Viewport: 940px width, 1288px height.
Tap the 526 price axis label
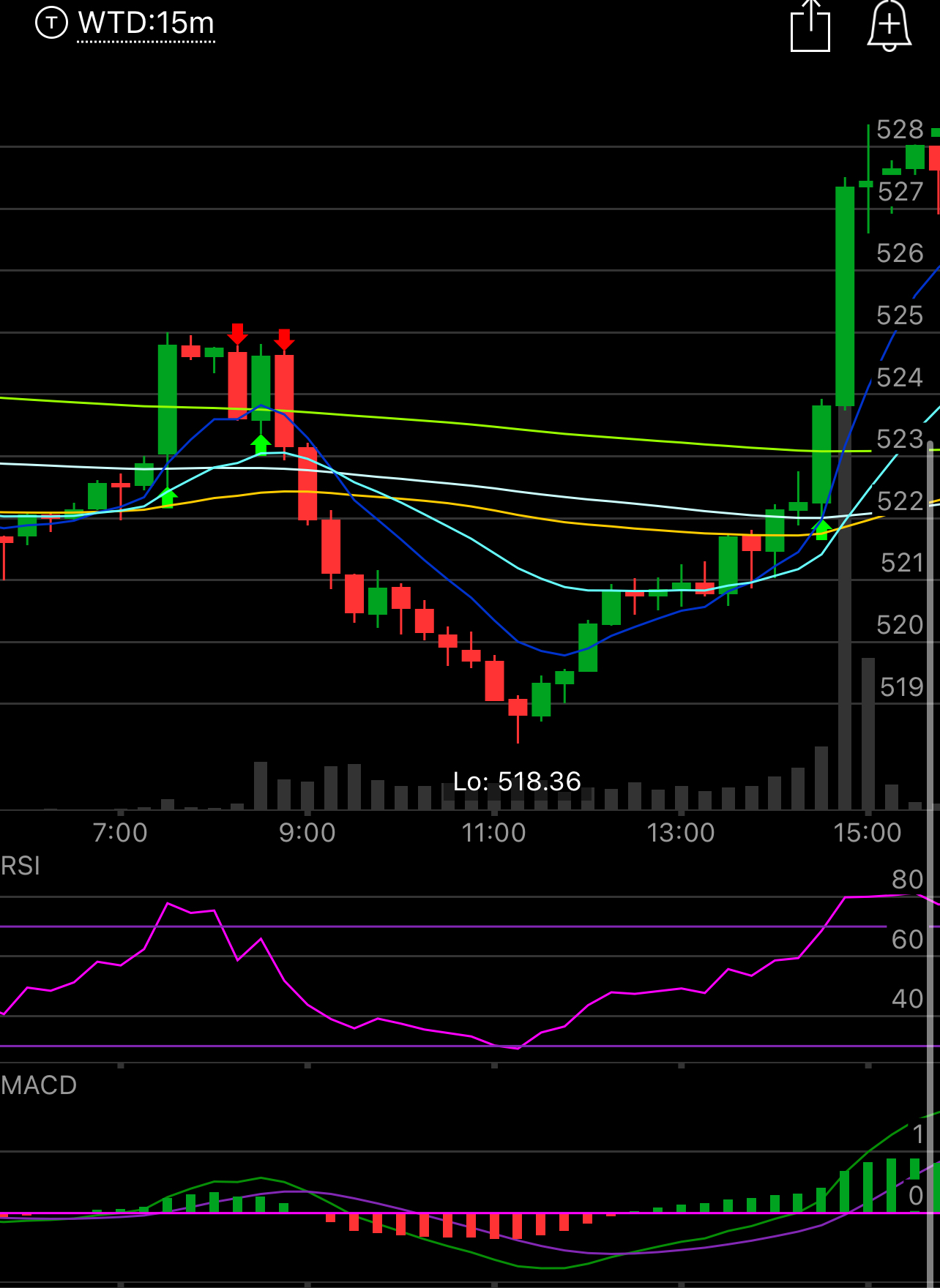(x=900, y=253)
